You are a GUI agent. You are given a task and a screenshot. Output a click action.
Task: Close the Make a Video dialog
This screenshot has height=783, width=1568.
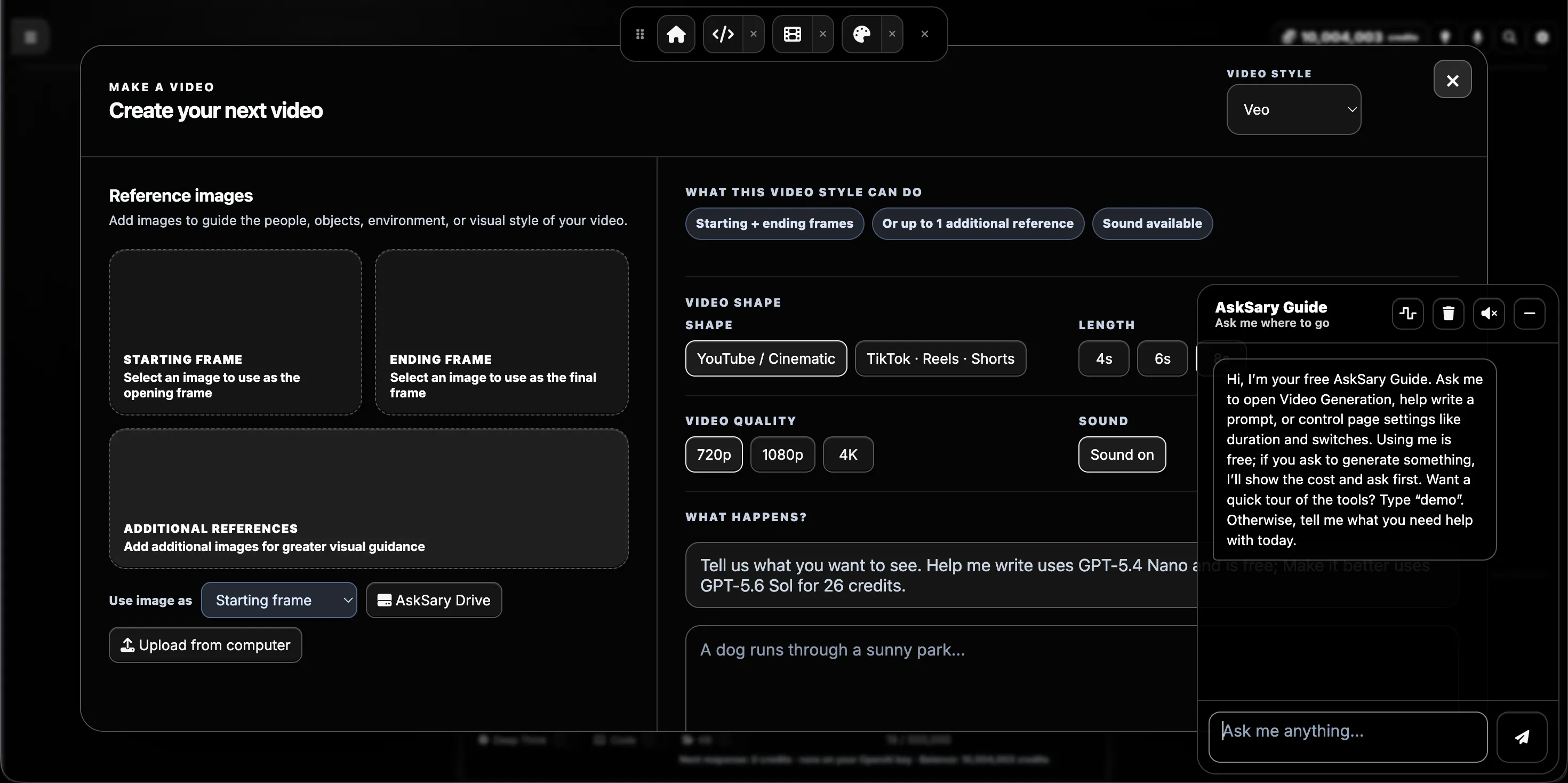click(x=1452, y=80)
